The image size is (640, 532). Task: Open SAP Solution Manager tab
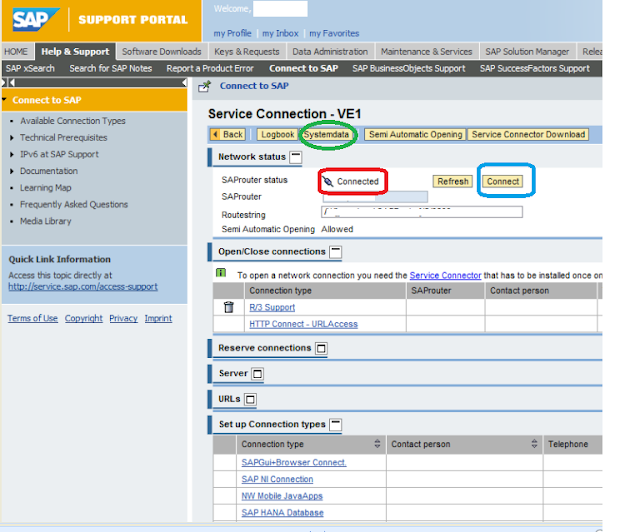pyautogui.click(x=527, y=52)
